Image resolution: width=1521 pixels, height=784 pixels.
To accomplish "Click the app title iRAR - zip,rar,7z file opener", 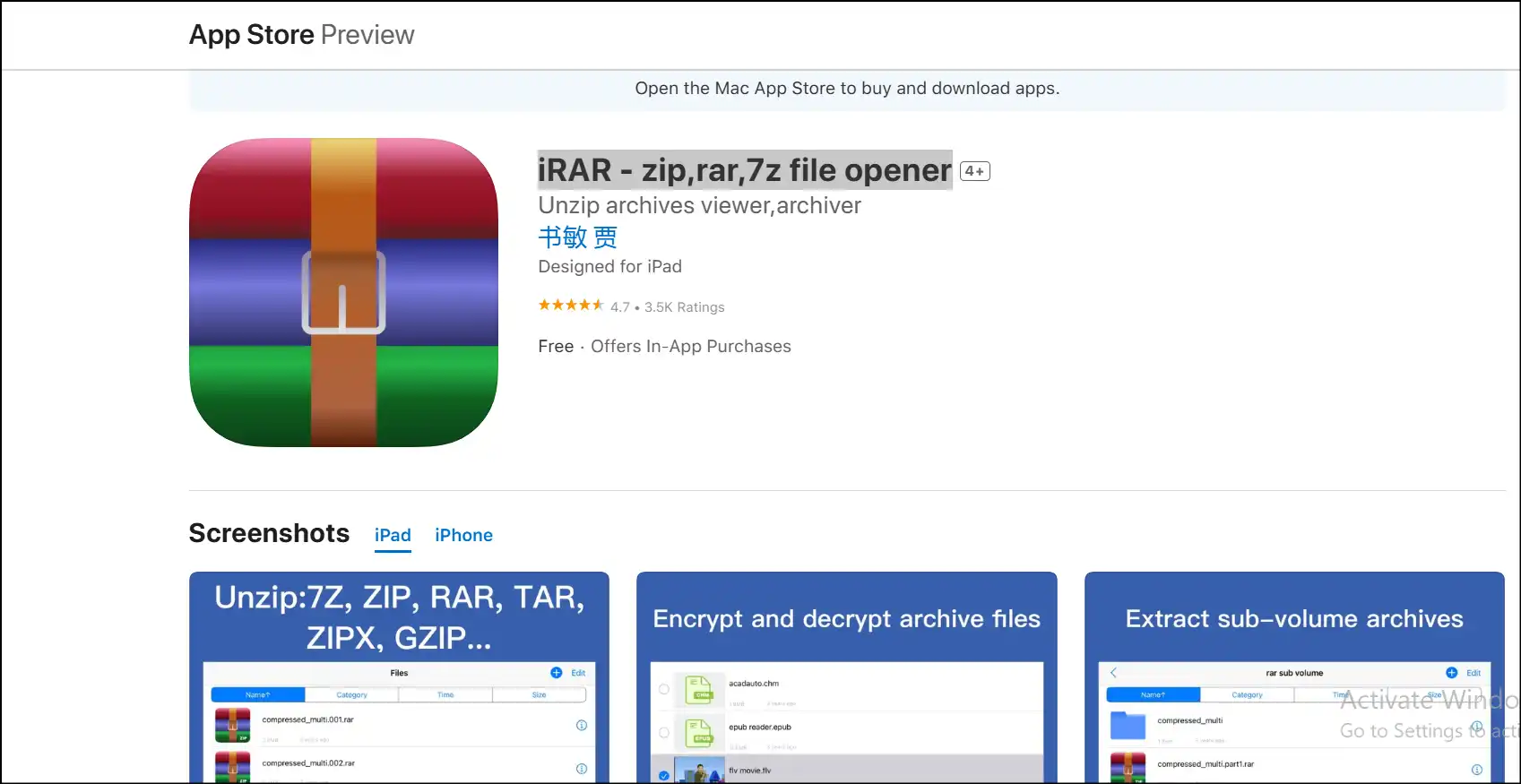I will tap(745, 170).
